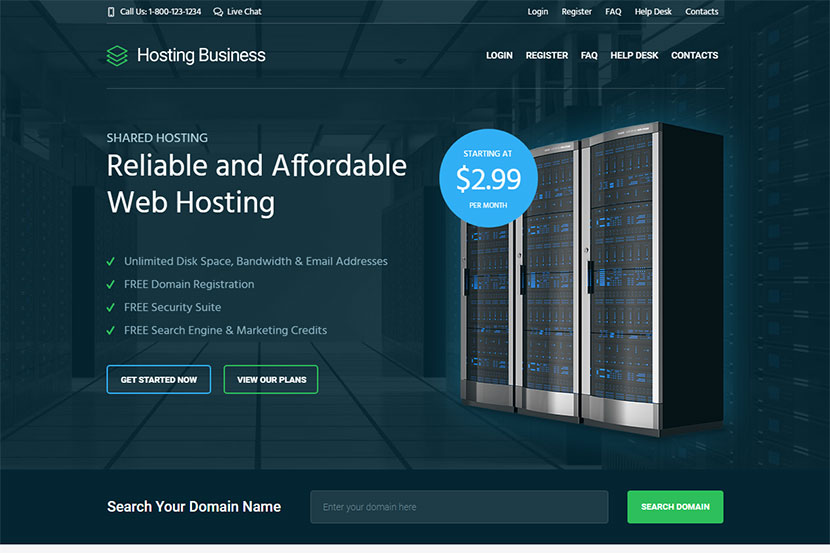Open FAQ in the top utility bar

613,12
